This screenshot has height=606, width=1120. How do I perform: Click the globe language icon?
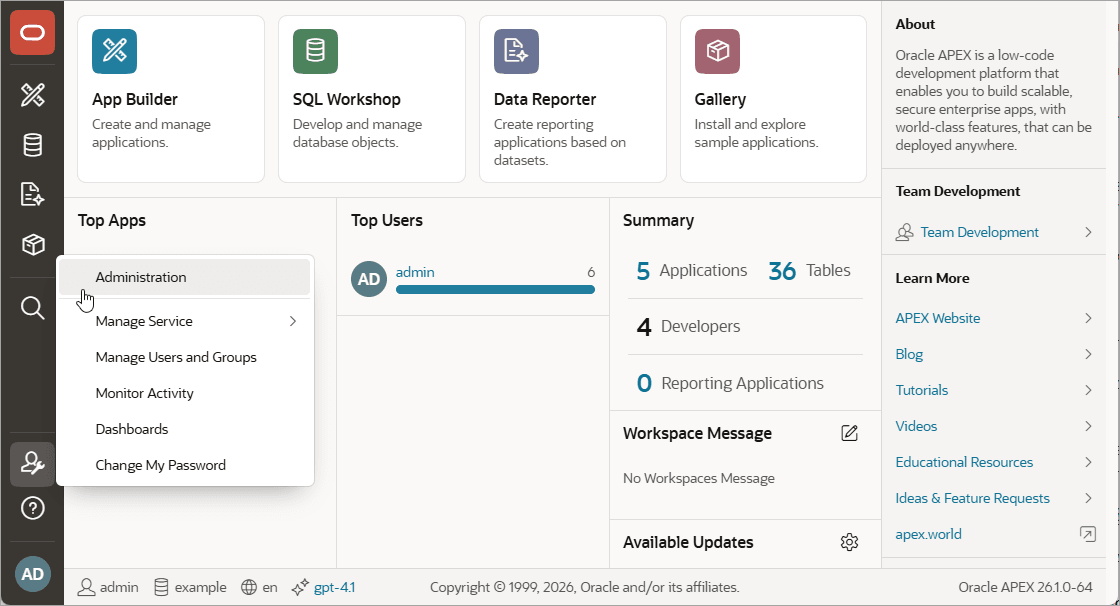point(249,587)
